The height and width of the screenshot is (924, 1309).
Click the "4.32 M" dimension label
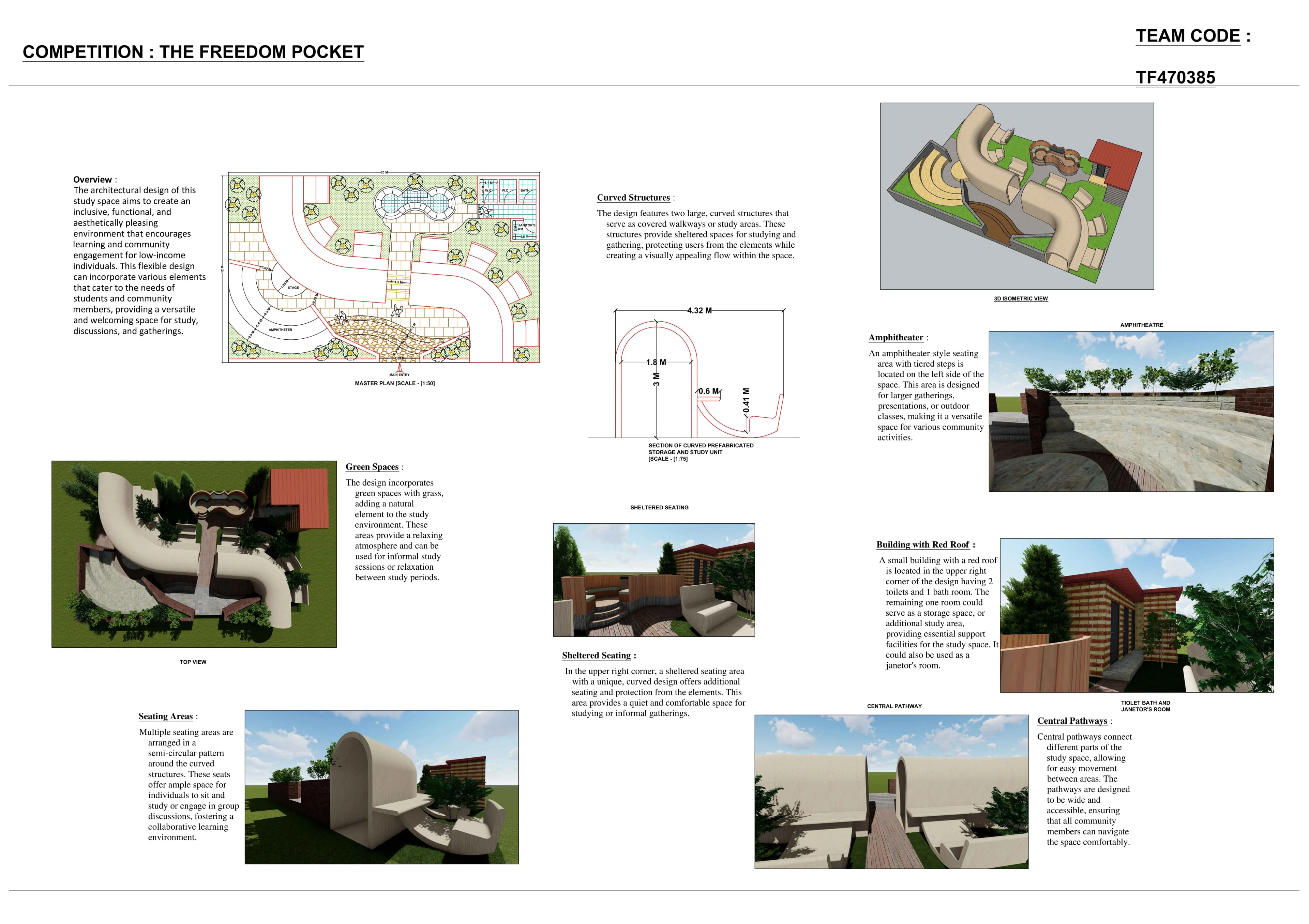(x=699, y=310)
